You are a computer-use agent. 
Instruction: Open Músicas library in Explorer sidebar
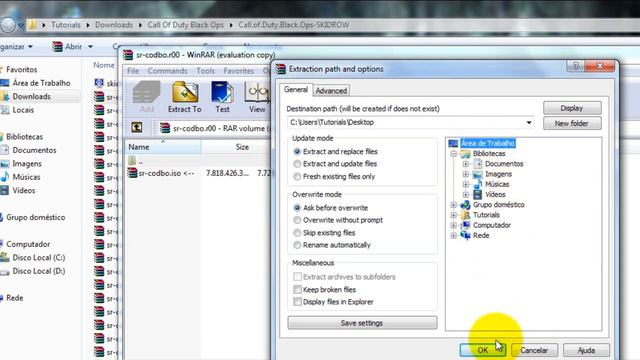[x=26, y=177]
